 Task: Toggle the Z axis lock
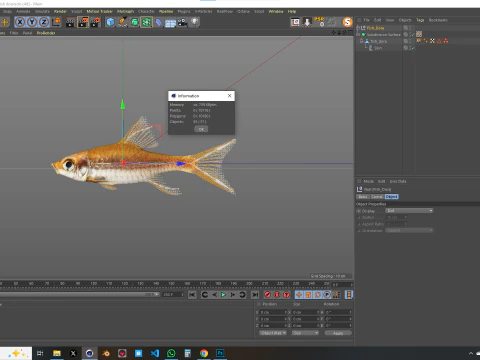[44, 22]
